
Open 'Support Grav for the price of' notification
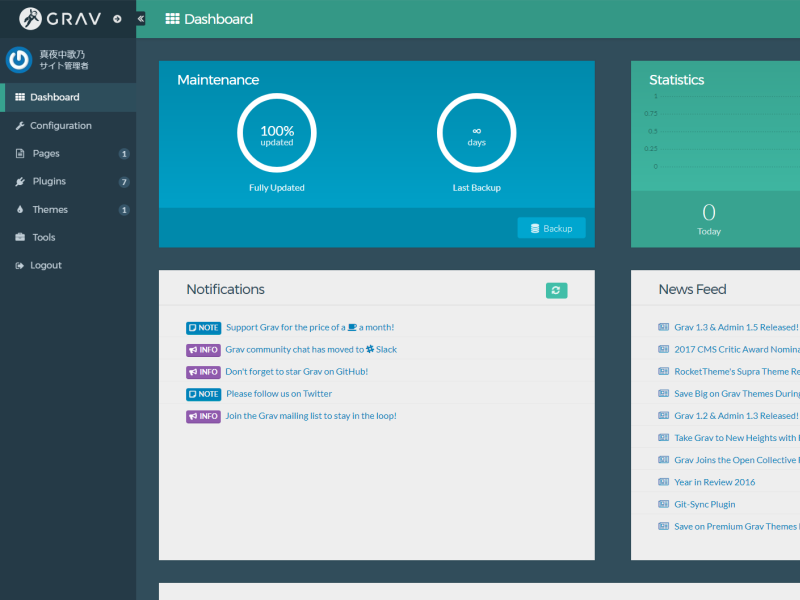(x=310, y=328)
